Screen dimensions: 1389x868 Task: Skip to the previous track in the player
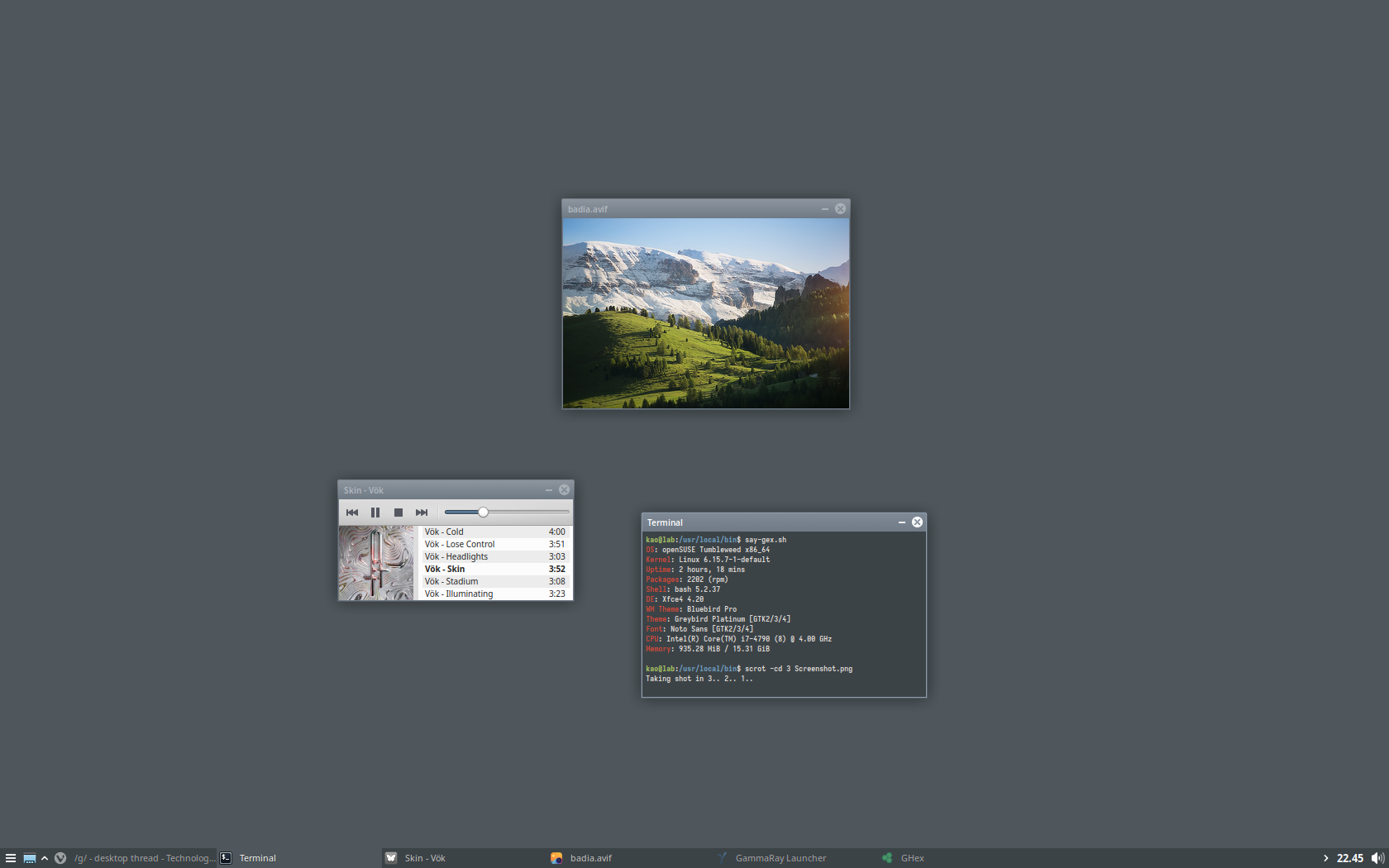pos(352,513)
